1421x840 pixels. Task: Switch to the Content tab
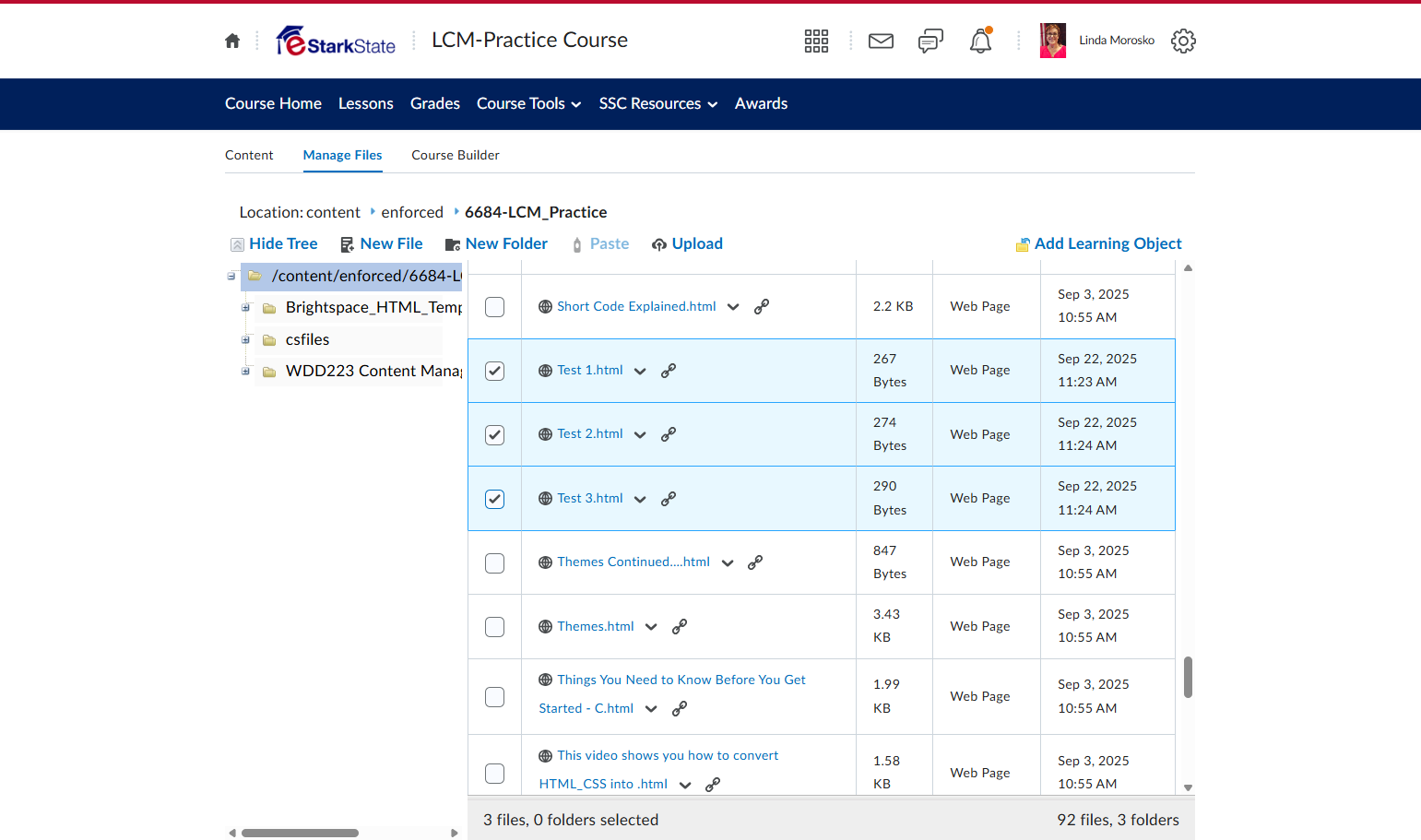(249, 155)
